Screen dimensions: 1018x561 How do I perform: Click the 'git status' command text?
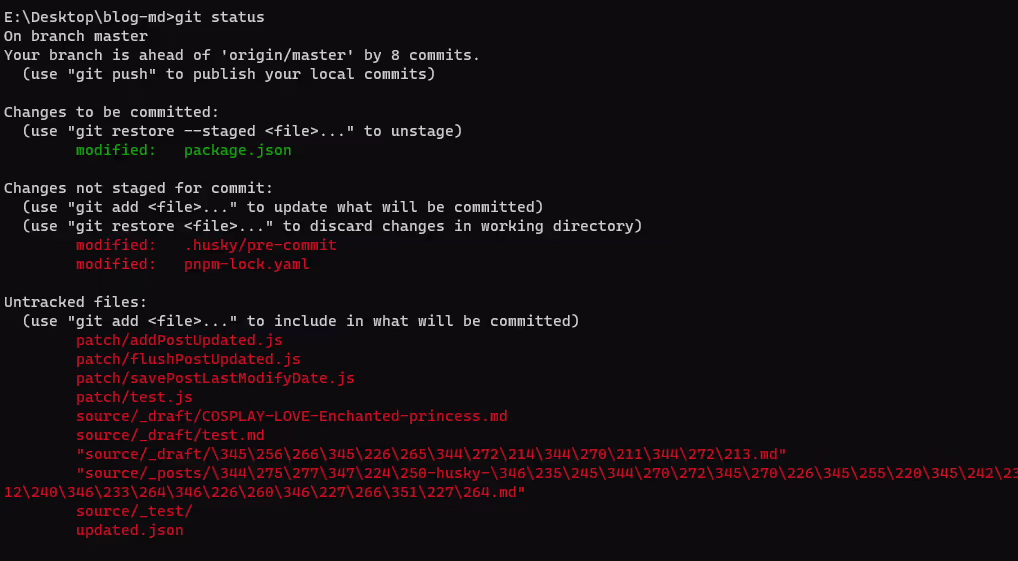(219, 18)
